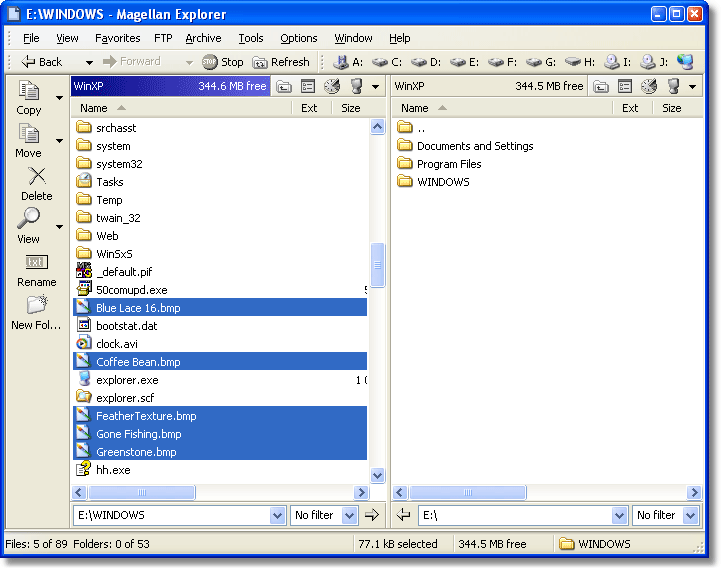Click the left pane vertical scrollbar thumb

point(378,264)
